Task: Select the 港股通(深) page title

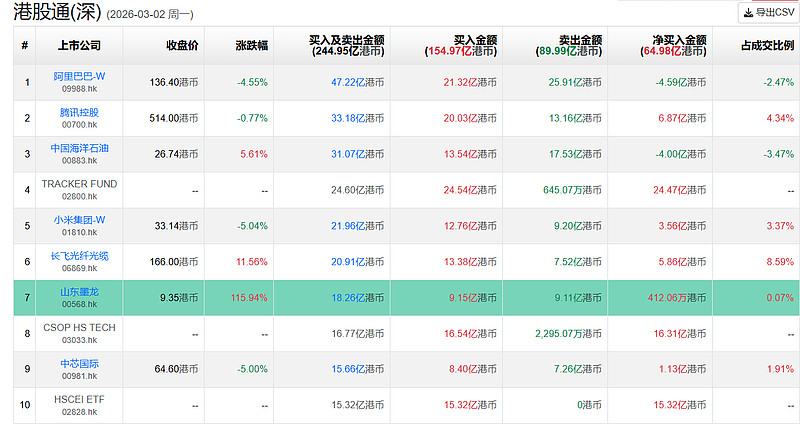Action: point(58,12)
